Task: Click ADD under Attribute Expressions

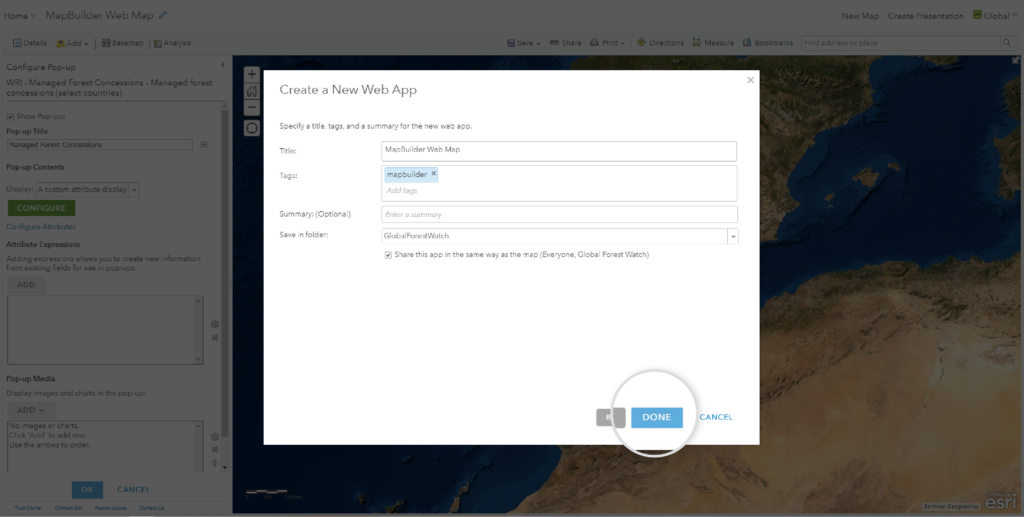Action: click(x=26, y=285)
